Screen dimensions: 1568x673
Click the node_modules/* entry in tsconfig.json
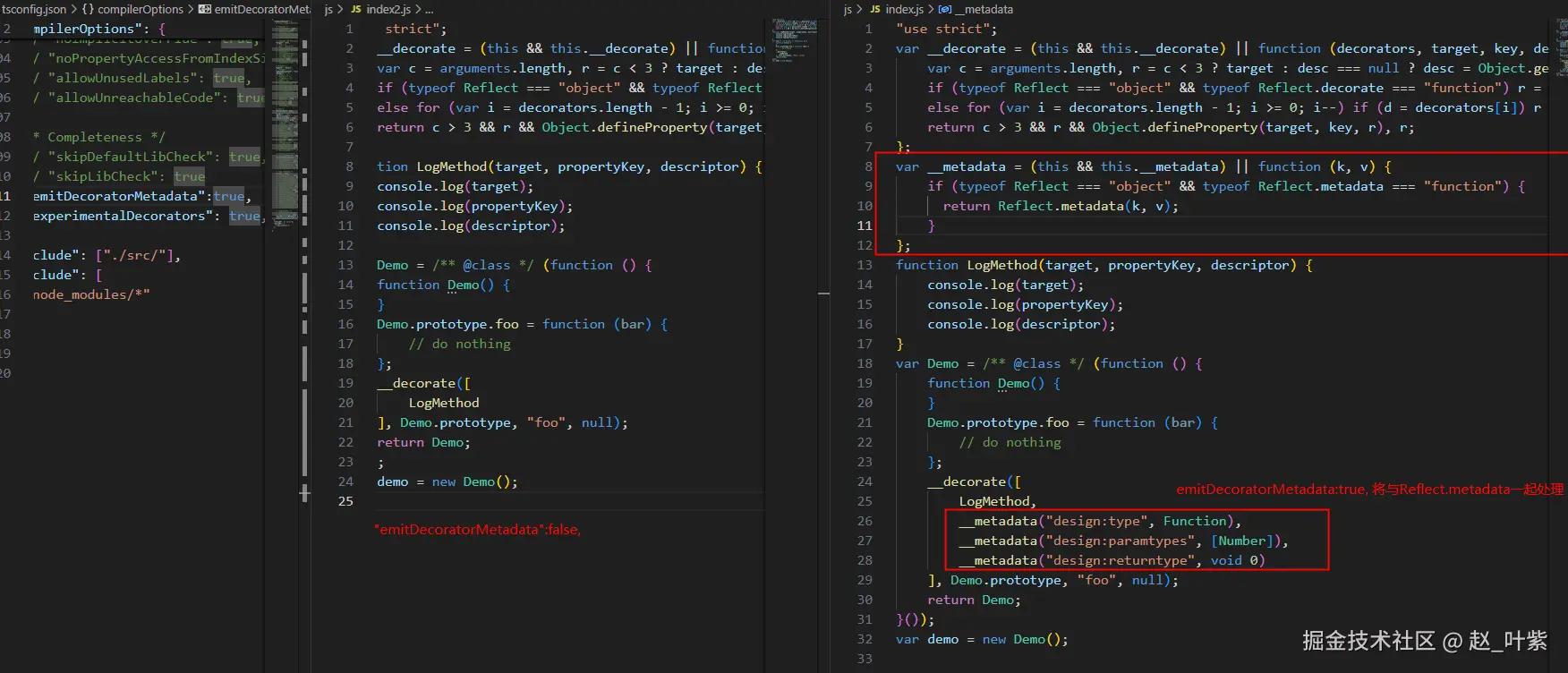(x=91, y=294)
